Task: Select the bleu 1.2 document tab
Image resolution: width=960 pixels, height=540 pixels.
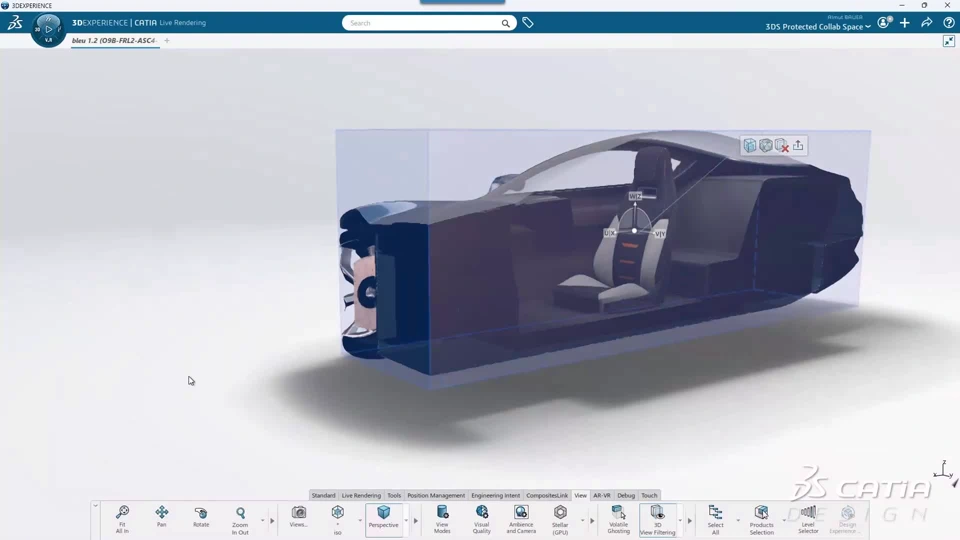Action: click(114, 40)
